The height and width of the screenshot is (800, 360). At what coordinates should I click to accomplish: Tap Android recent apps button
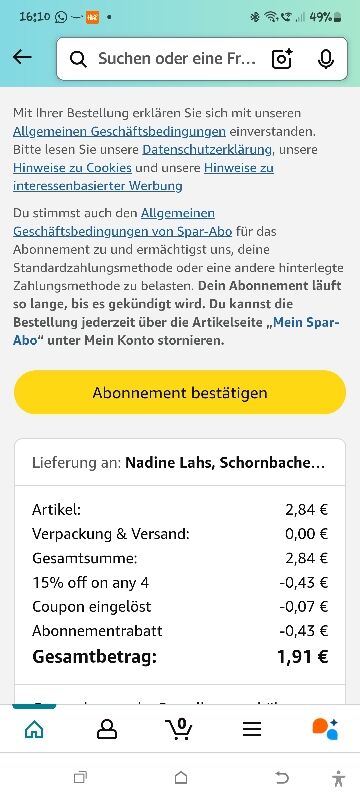click(80, 778)
